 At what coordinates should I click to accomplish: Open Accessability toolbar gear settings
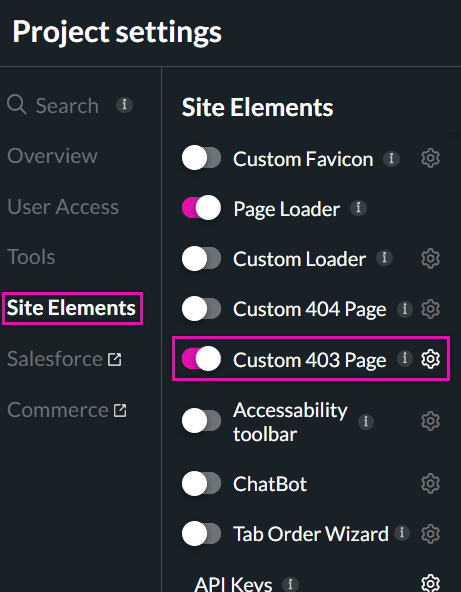[x=430, y=421]
